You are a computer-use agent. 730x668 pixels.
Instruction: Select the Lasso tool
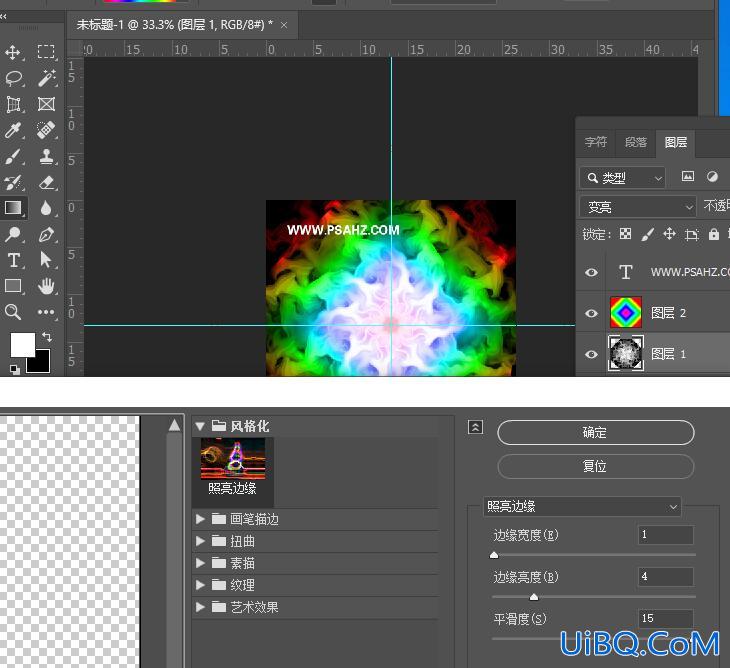click(14, 78)
